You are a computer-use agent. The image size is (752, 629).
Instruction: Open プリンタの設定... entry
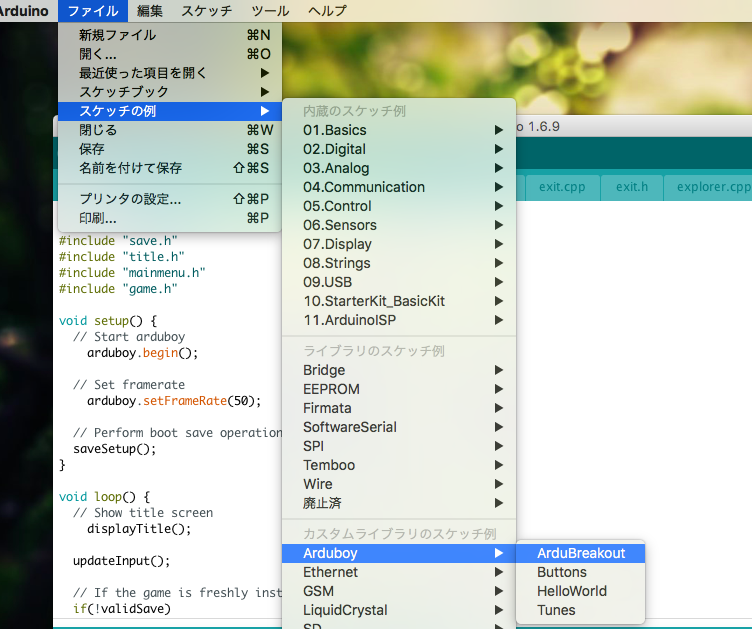170,198
